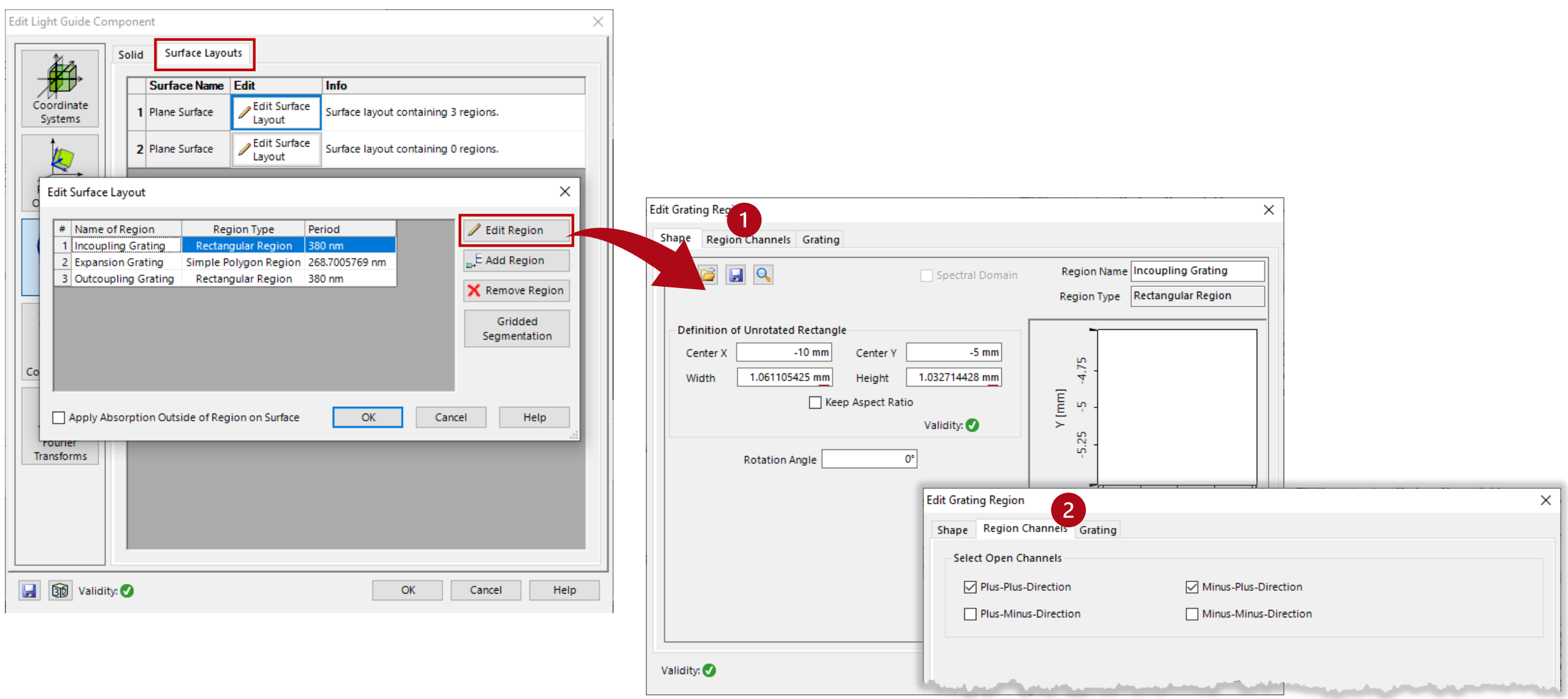Select the Expansion Grating region row
1568x699 pixels.
coord(225,262)
